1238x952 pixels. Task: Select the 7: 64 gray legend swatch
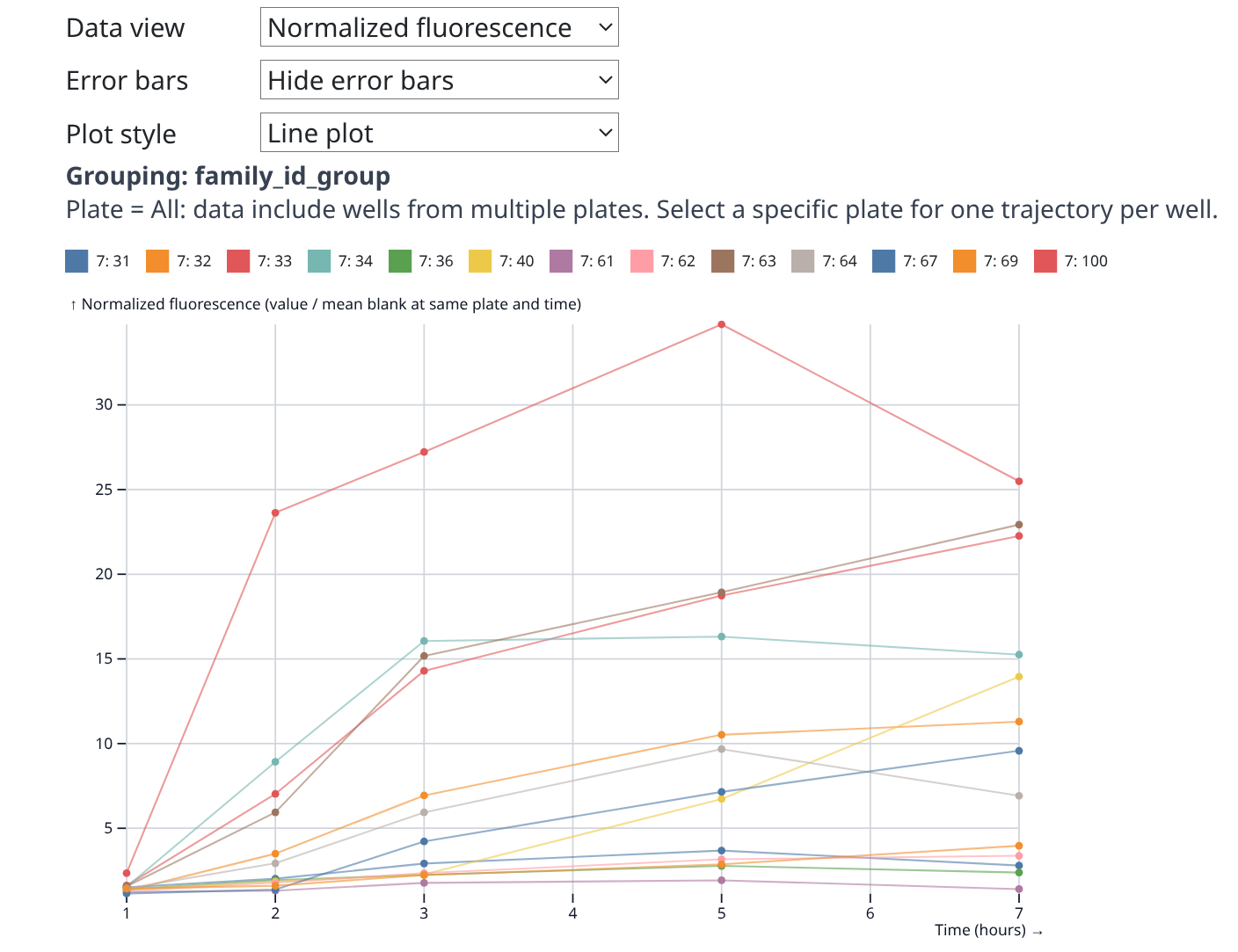pos(804,261)
